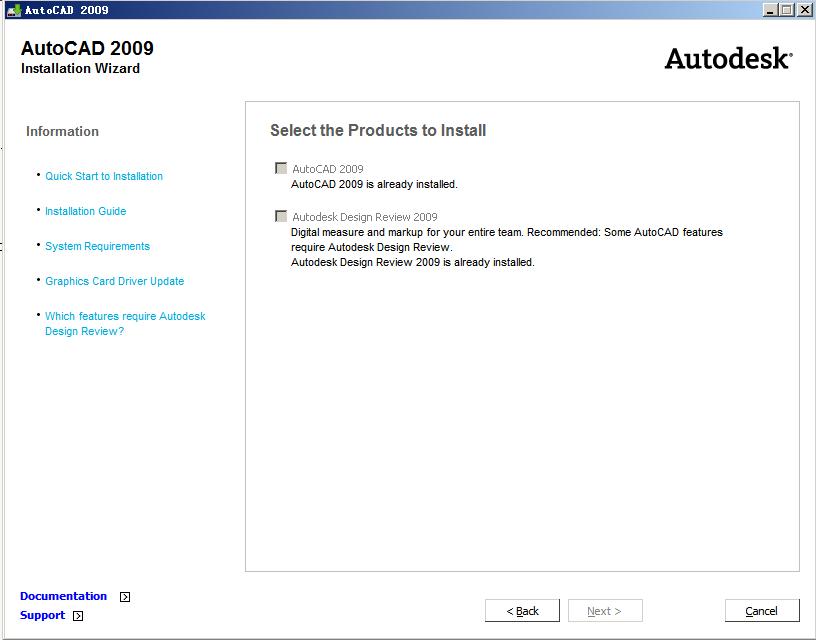This screenshot has height=640, width=816.
Task: Click 'Autodesk Design Review 2009 is already installed.' text
Action: click(413, 262)
